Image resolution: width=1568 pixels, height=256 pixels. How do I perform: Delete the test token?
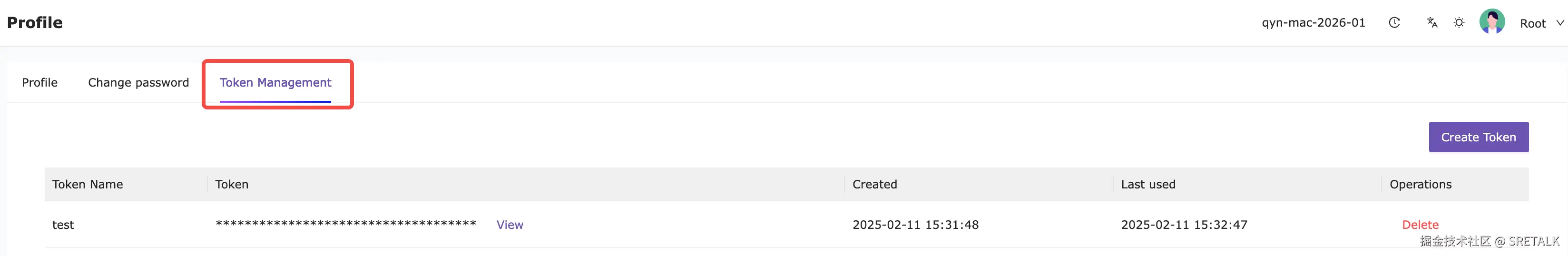click(1420, 224)
